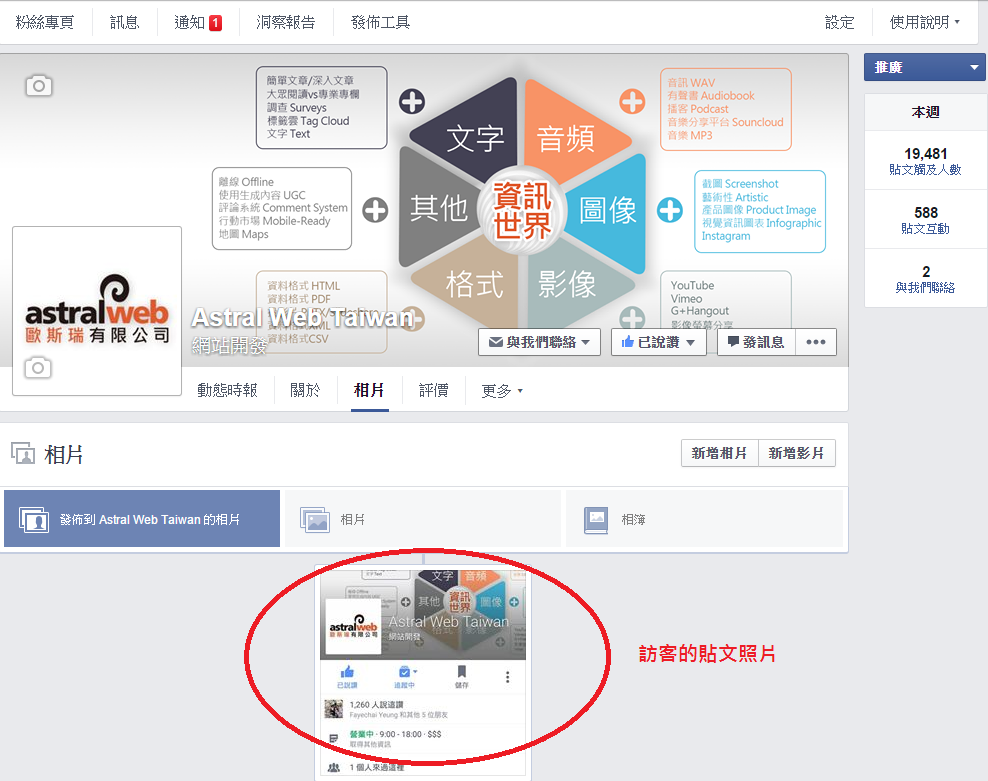
Task: Click 本週 heading in sidebar
Action: coord(925,112)
